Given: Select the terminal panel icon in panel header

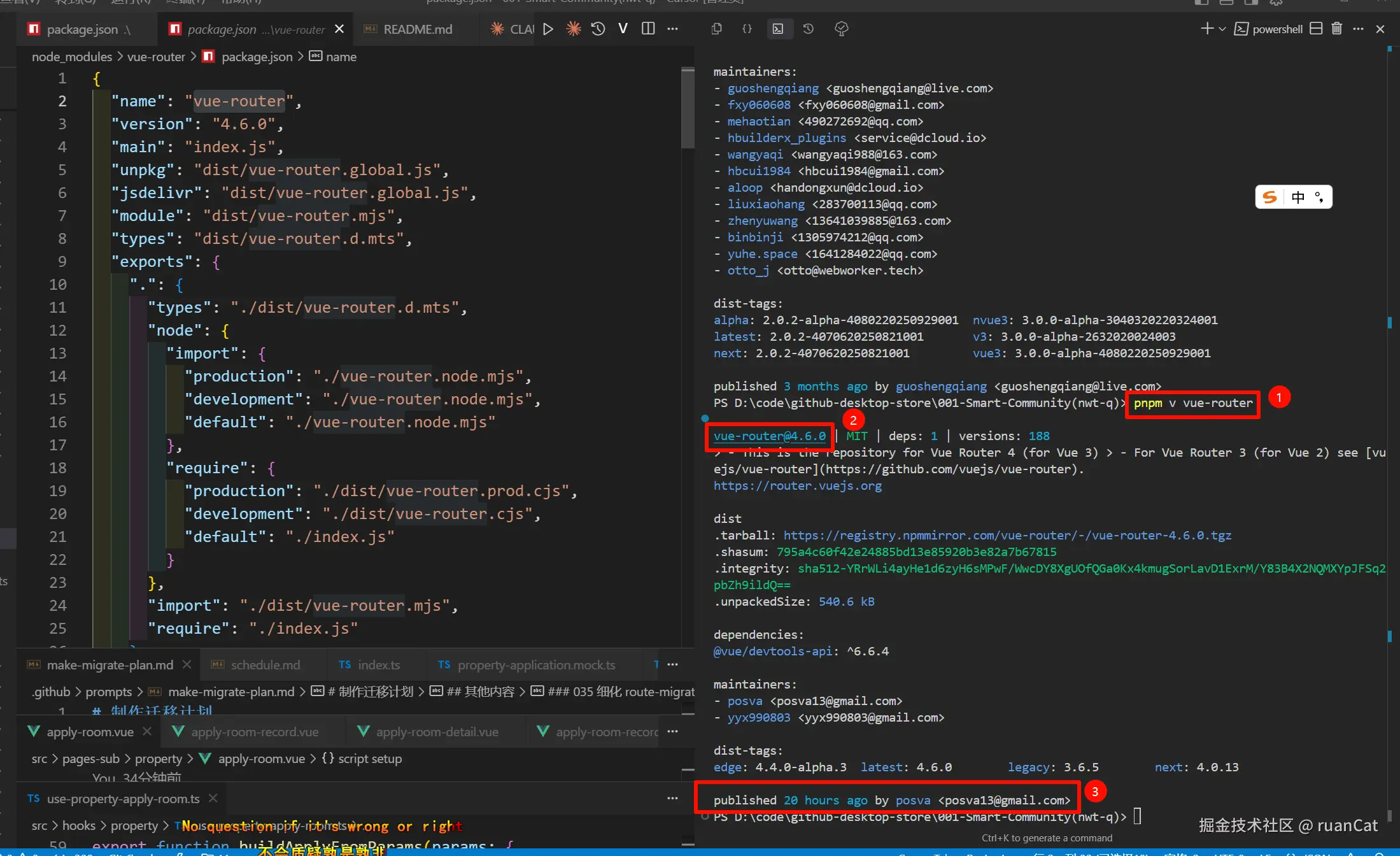Looking at the screenshot, I should pyautogui.click(x=778, y=29).
